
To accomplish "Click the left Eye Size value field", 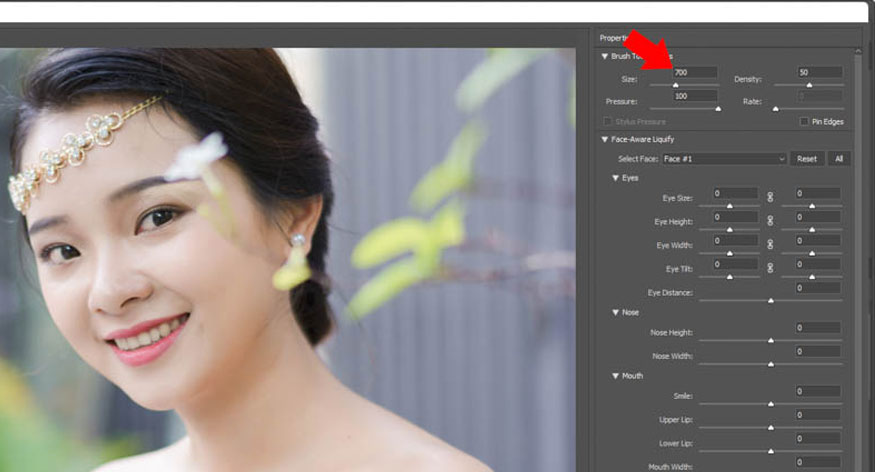I will pyautogui.click(x=735, y=193).
